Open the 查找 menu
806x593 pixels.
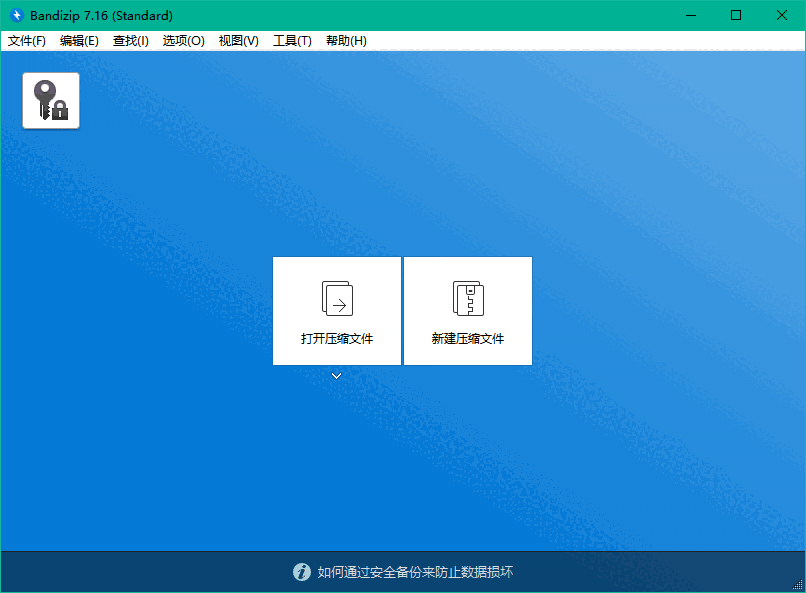[130, 41]
